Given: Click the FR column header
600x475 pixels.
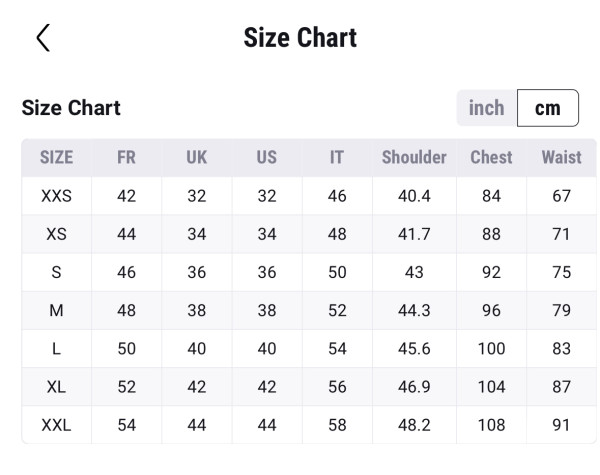Looking at the screenshot, I should pyautogui.click(x=126, y=157).
